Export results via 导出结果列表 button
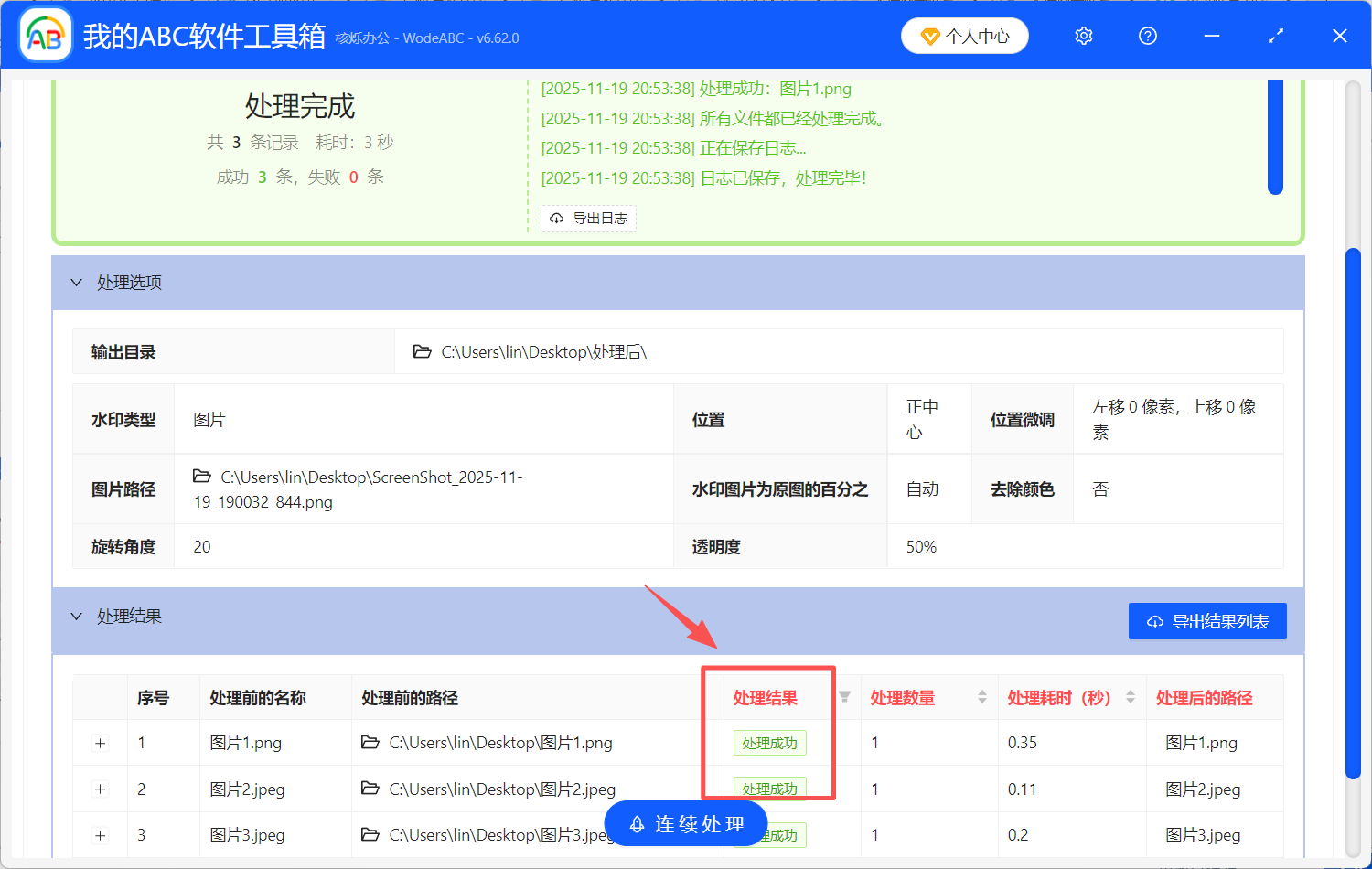1372x869 pixels. tap(1207, 620)
